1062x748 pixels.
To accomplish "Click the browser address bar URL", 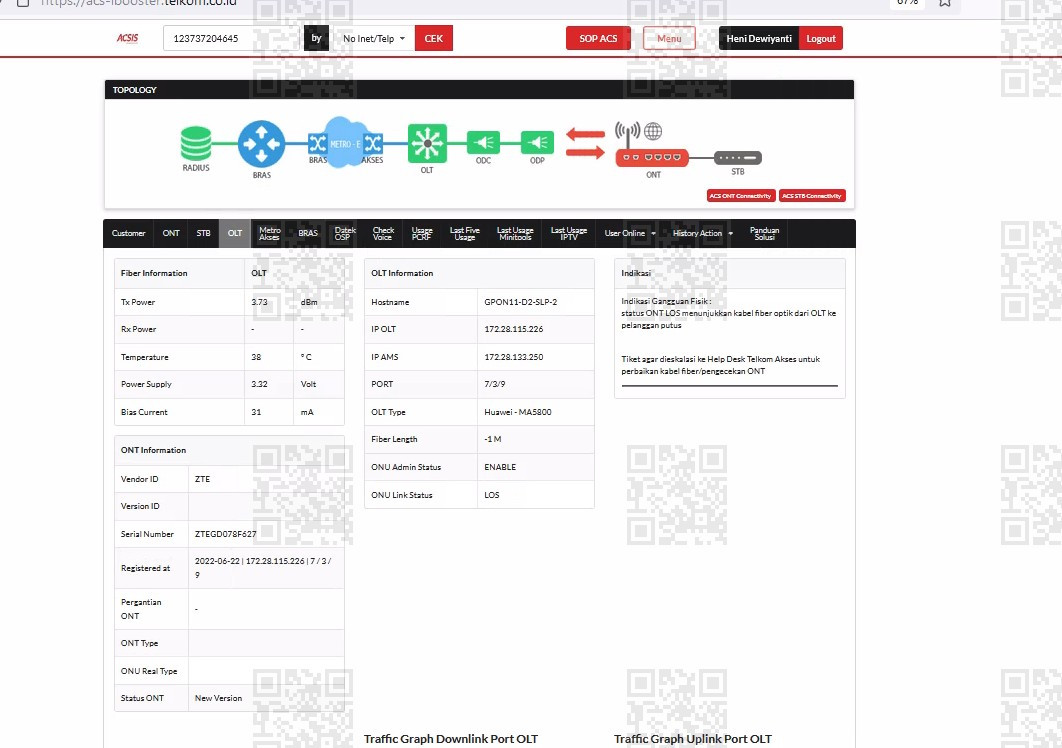I will [138, 3].
